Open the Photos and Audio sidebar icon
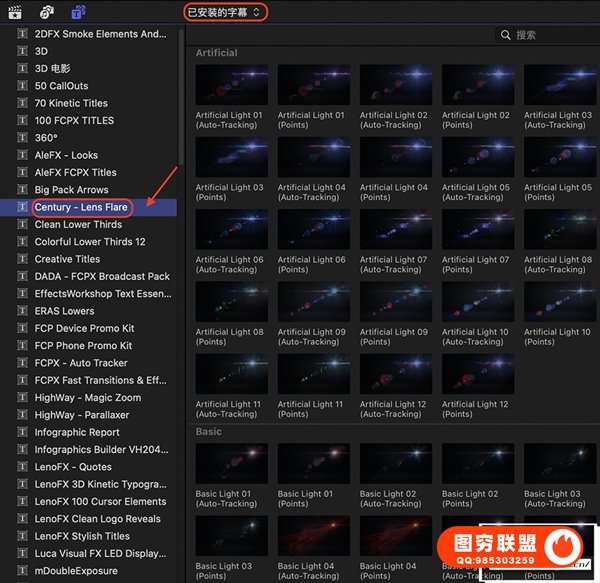The width and height of the screenshot is (600, 583). tap(46, 12)
